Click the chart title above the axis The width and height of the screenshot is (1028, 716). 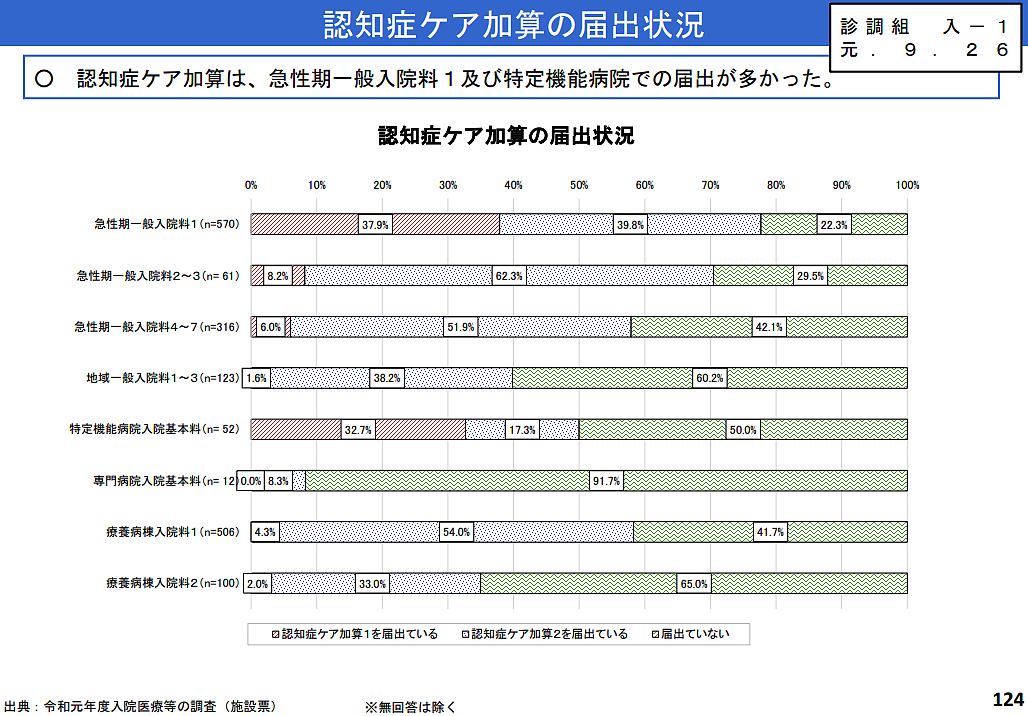coord(505,136)
